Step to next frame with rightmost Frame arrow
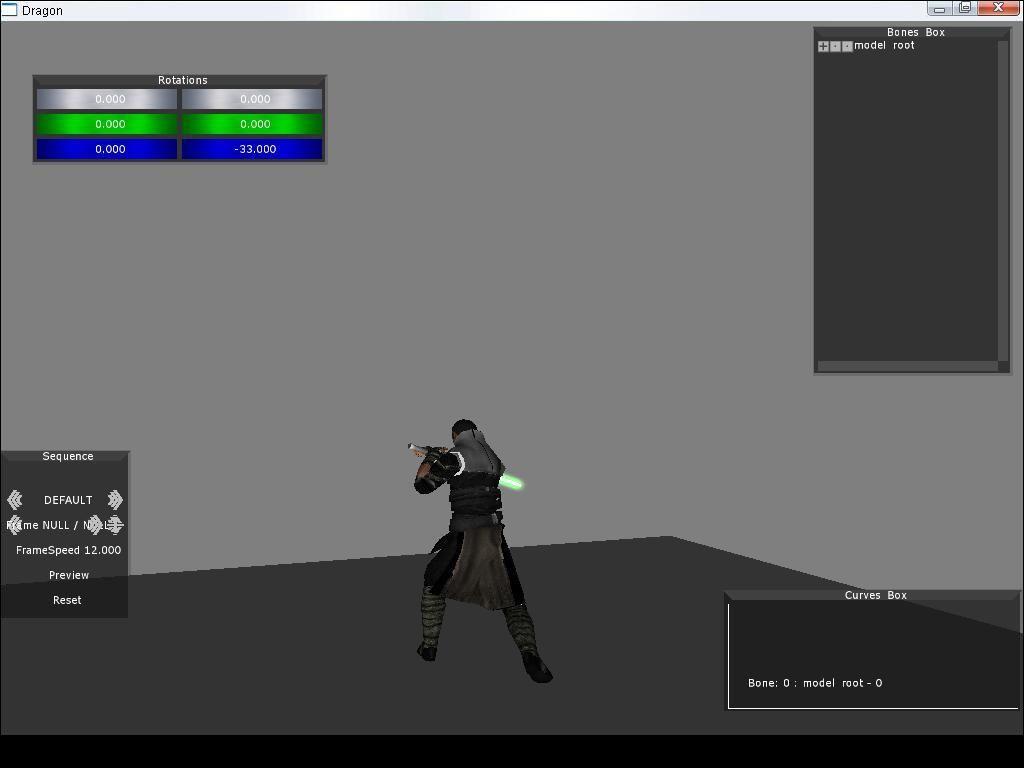The height and width of the screenshot is (768, 1024). coord(116,525)
